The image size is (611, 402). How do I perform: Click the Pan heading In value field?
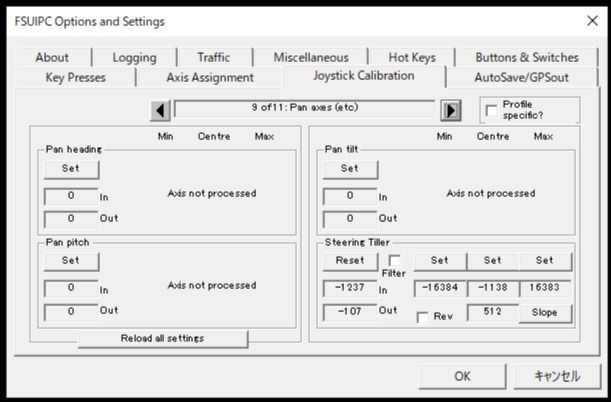71,196
